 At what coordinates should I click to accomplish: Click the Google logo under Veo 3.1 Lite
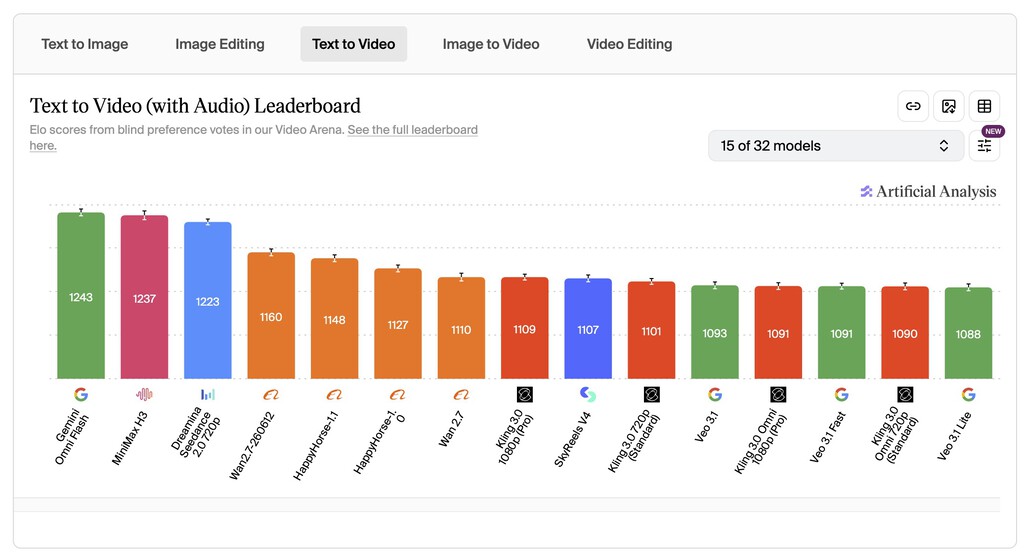(x=968, y=395)
